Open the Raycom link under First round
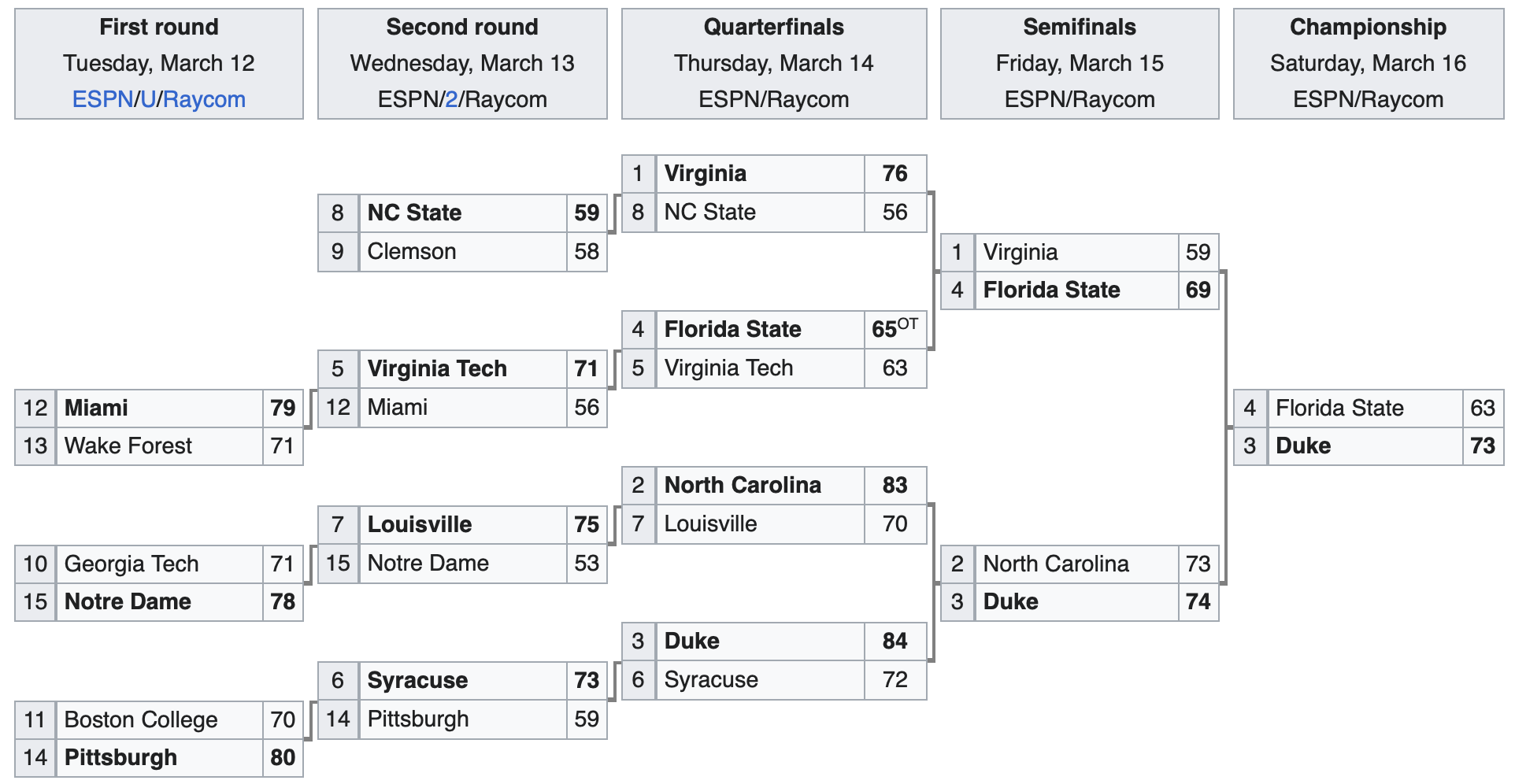Viewport: 1515px width, 784px height. [204, 99]
